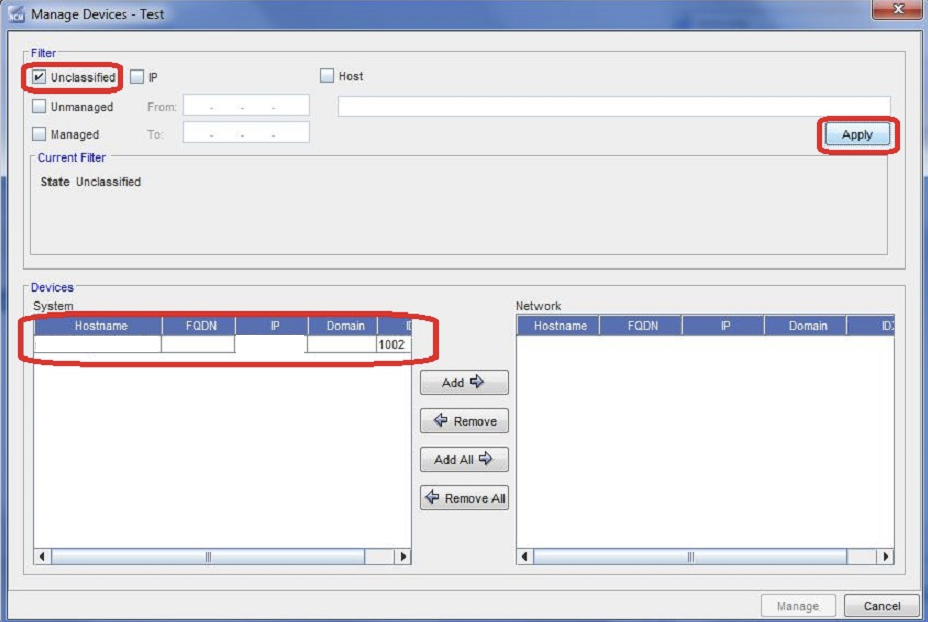Focus the Host name text field
The width and height of the screenshot is (928, 622).
(x=614, y=107)
